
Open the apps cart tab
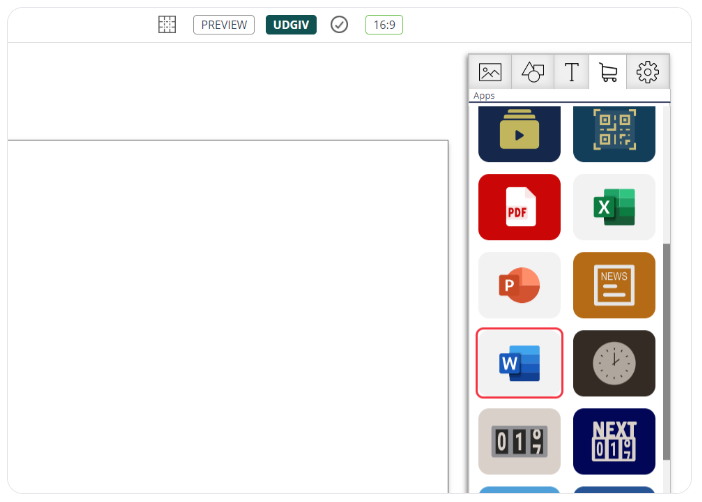pyautogui.click(x=608, y=72)
